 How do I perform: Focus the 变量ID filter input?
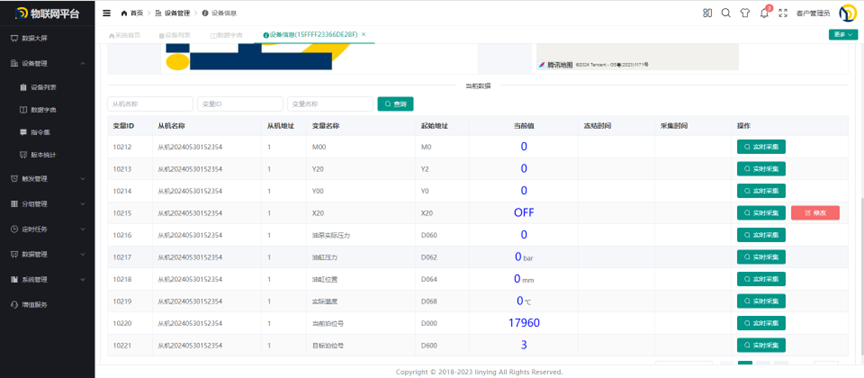[240, 104]
